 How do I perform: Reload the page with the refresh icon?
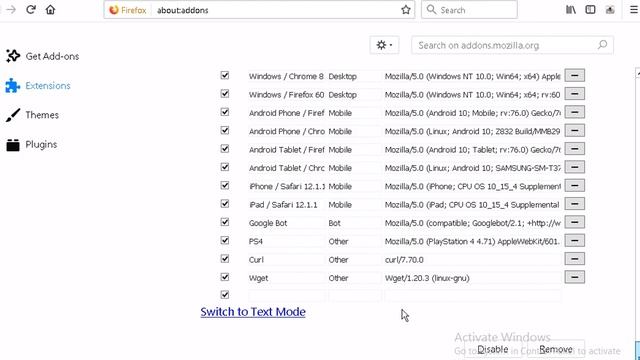pyautogui.click(x=31, y=9)
